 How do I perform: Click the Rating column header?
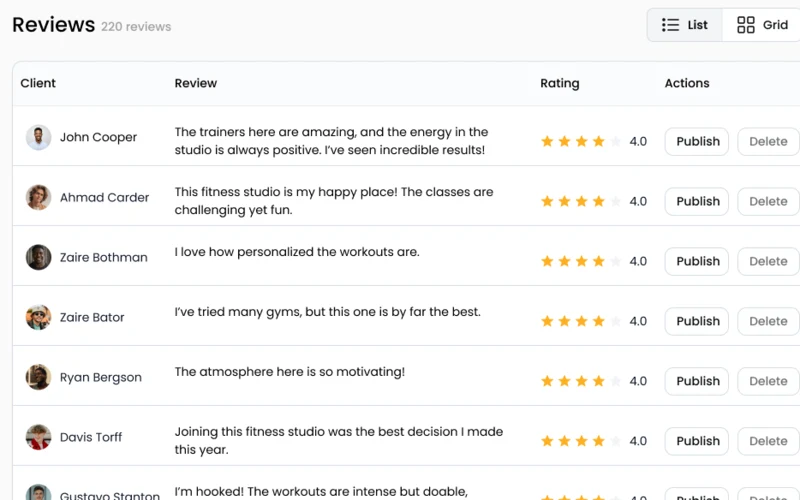[560, 83]
